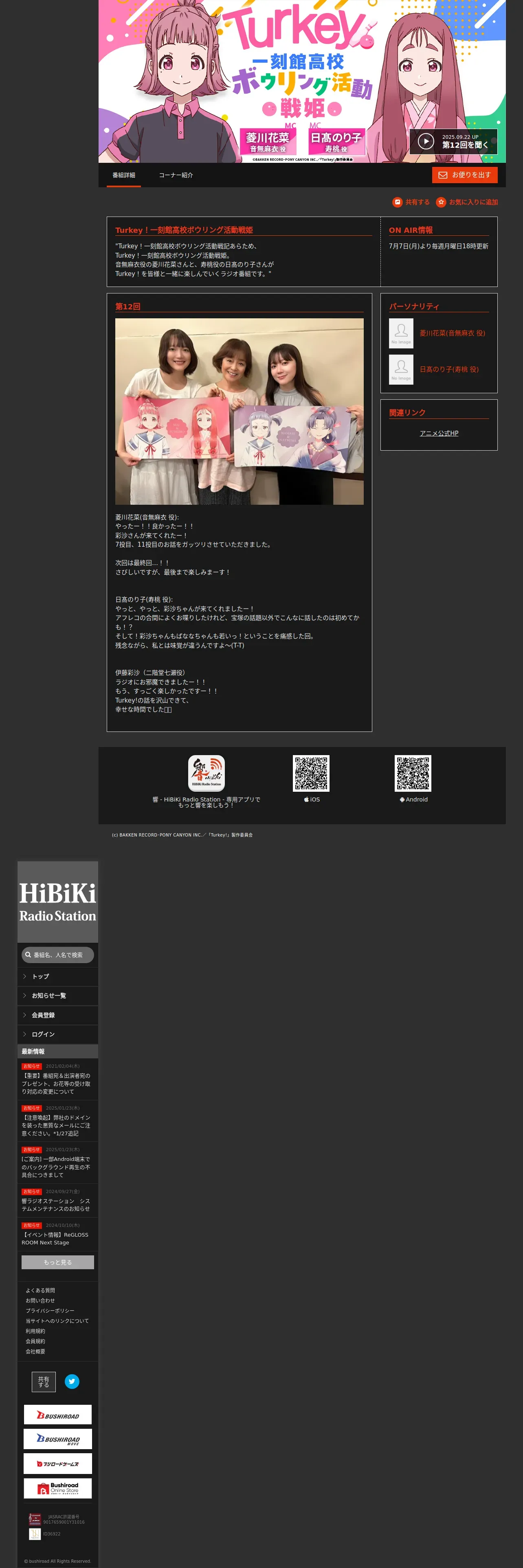Click the お便りを出す mail button

click(465, 175)
